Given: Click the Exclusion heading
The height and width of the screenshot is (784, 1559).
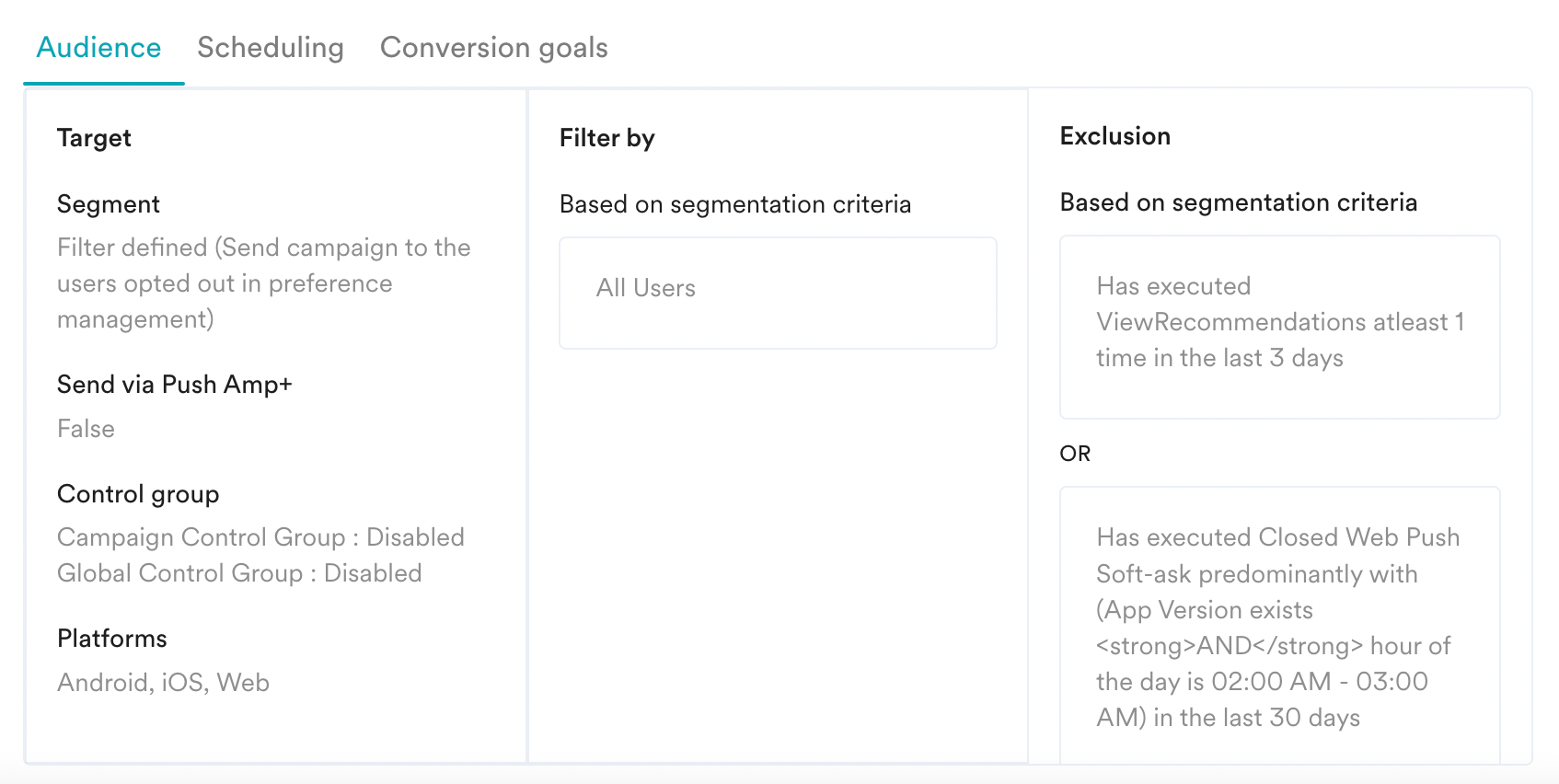Looking at the screenshot, I should [x=1114, y=136].
